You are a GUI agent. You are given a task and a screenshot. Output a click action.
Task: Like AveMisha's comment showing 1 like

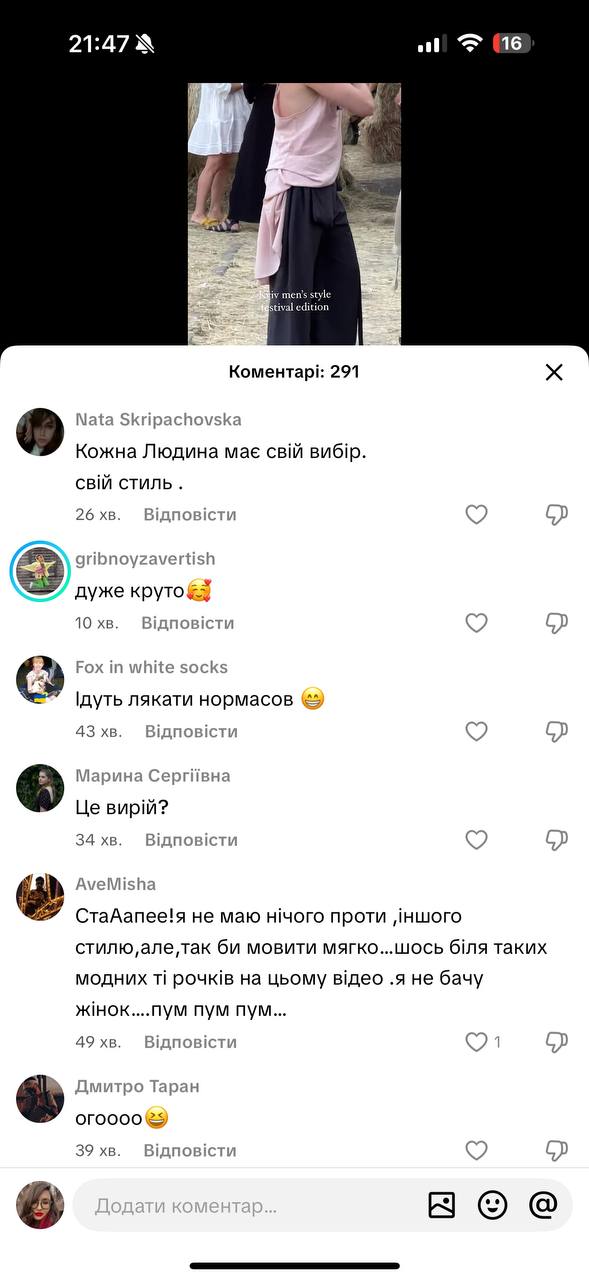point(477,1042)
